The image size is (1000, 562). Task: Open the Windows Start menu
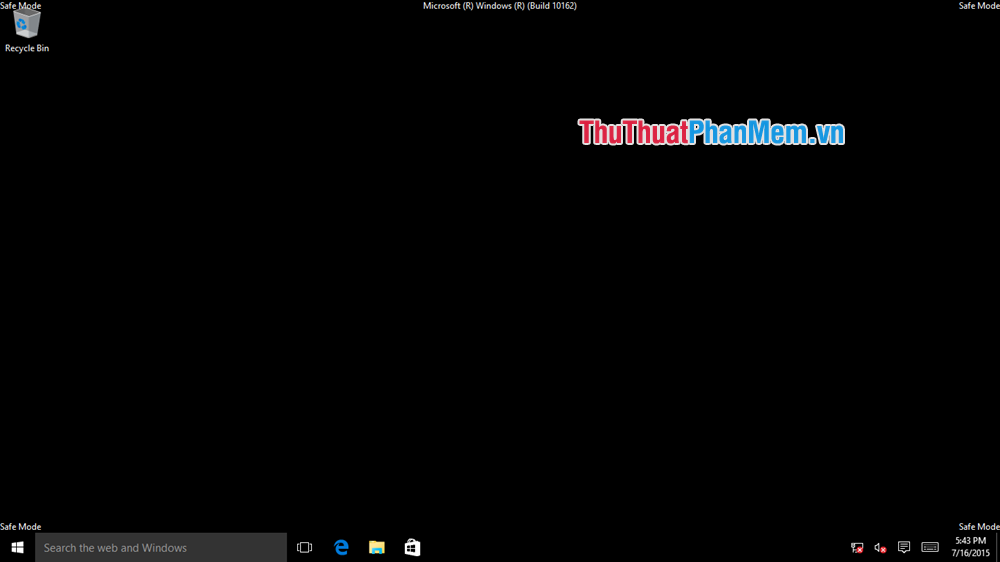[17, 547]
